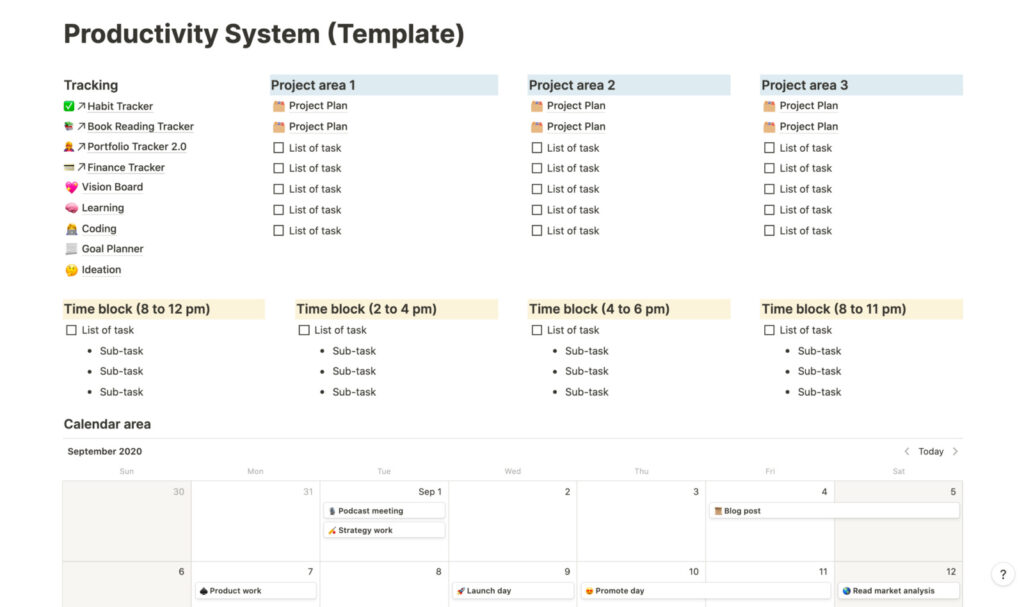Tick the checkbox in Time block (2 to 4 pm)
Image resolution: width=1024 pixels, height=607 pixels.
pyautogui.click(x=304, y=330)
